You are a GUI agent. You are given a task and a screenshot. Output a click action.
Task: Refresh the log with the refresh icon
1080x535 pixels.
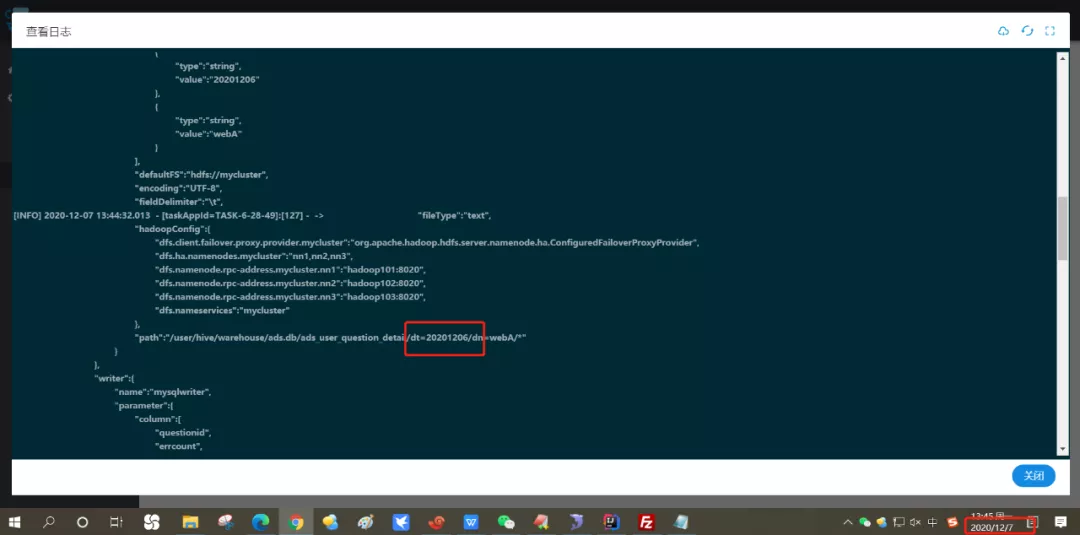pos(1027,31)
